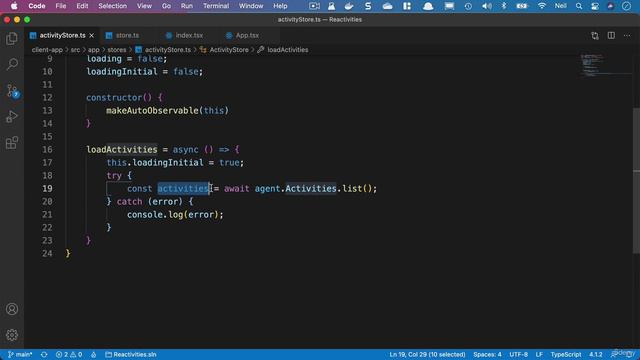This screenshot has width=640, height=360.
Task: Click the src breadcrumb segment
Action: 76,50
